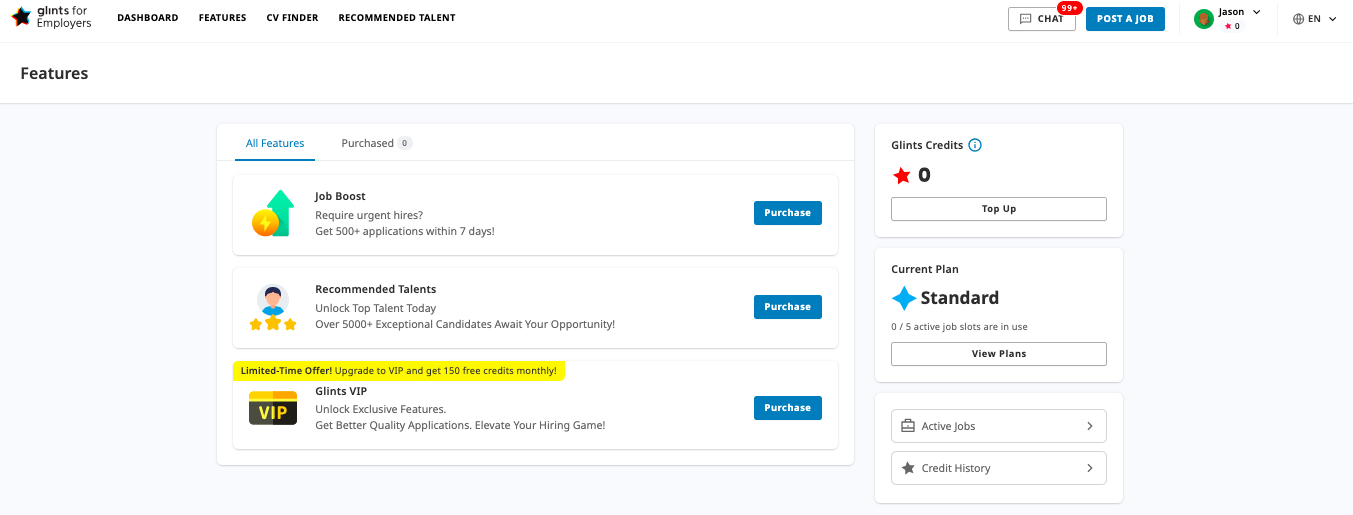Click 'Unlock Top Talent Today' text
Screen dimensions: 1353x515
point(376,308)
